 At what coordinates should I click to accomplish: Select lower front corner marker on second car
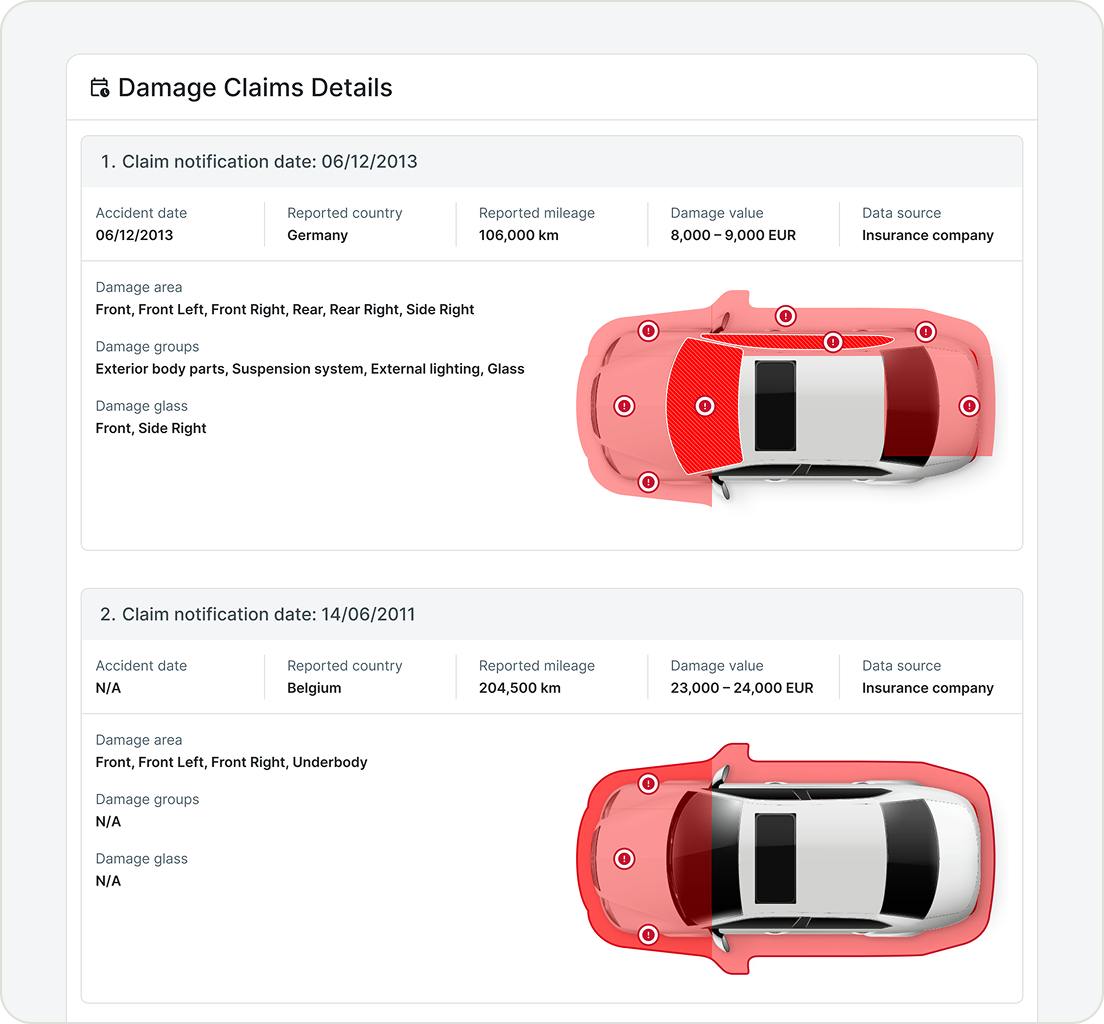[648, 936]
